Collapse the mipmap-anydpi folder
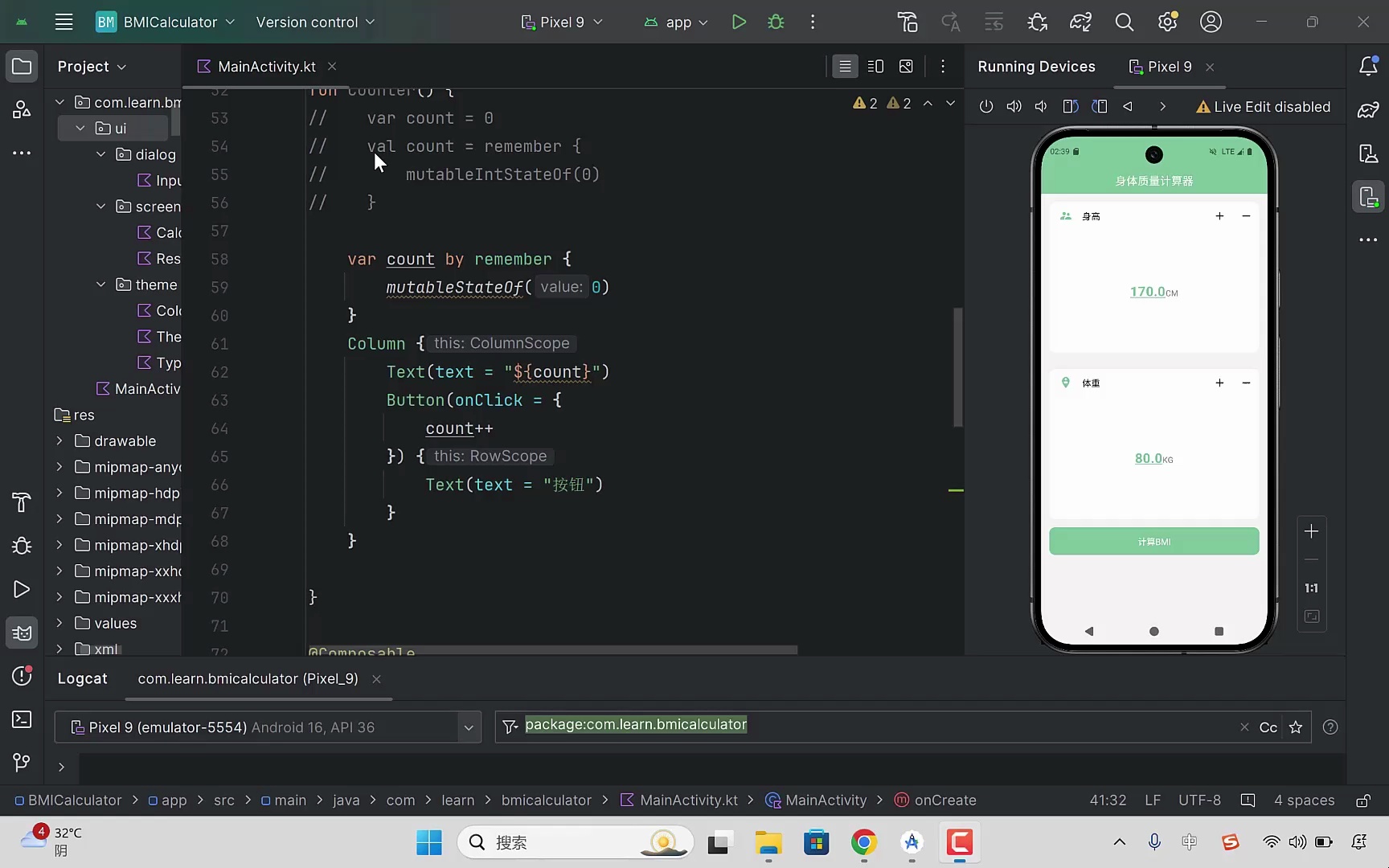 pyautogui.click(x=59, y=466)
